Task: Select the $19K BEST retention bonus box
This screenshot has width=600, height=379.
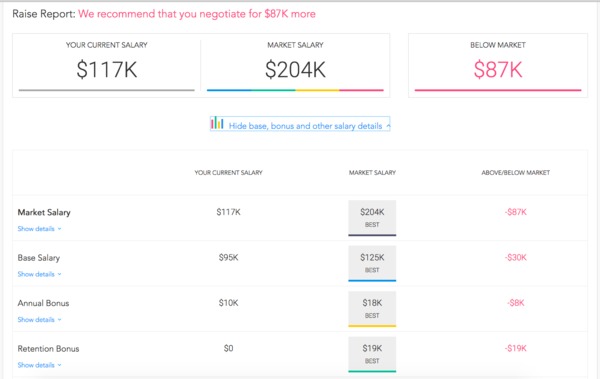Action: pos(372,354)
